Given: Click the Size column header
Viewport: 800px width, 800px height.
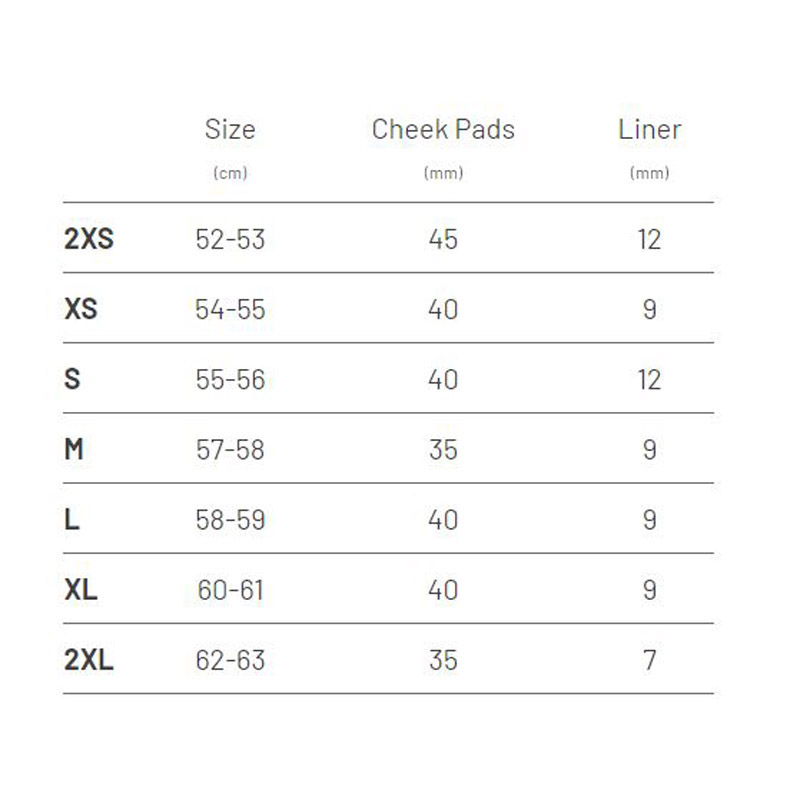Looking at the screenshot, I should [230, 130].
